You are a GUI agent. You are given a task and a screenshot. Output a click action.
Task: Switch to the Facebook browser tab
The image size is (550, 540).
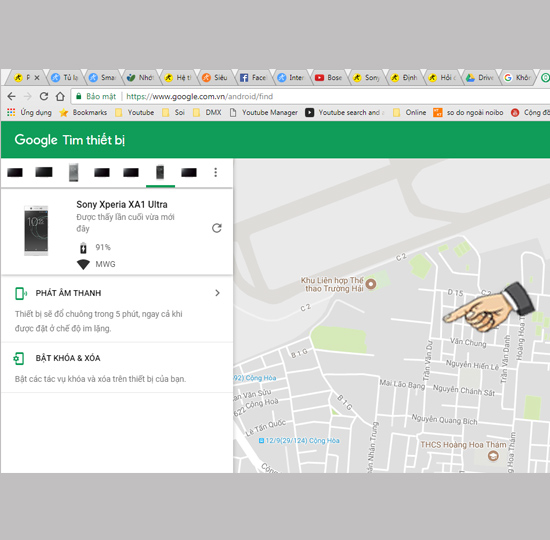[x=253, y=78]
